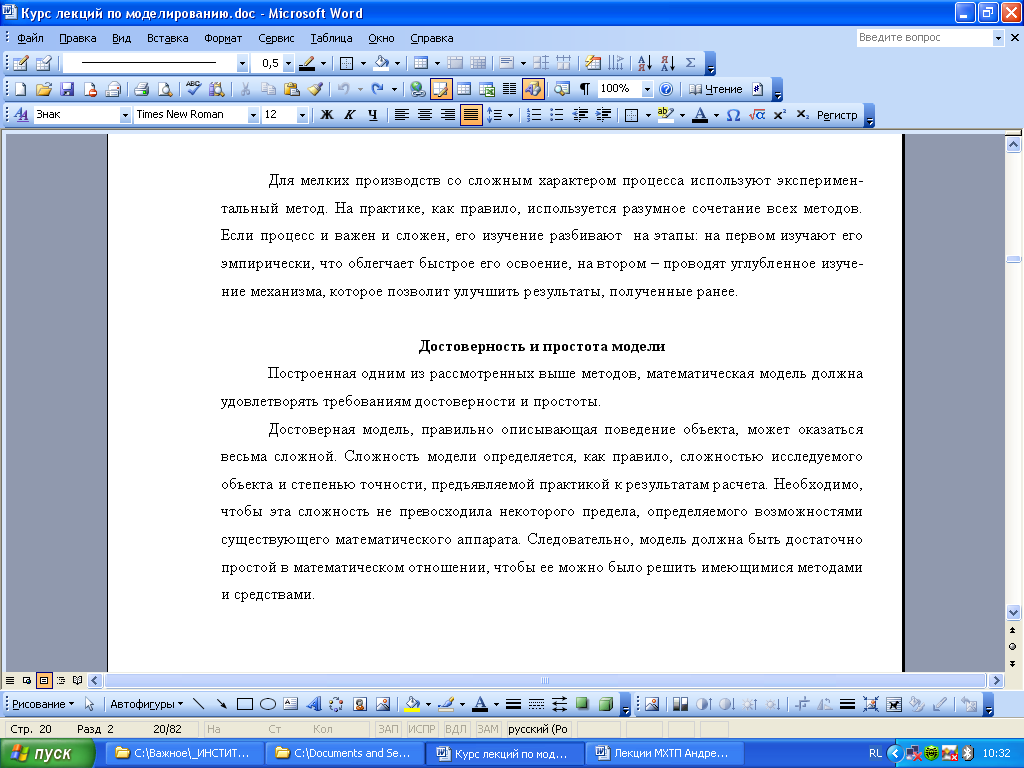Align text to the right

point(447,115)
